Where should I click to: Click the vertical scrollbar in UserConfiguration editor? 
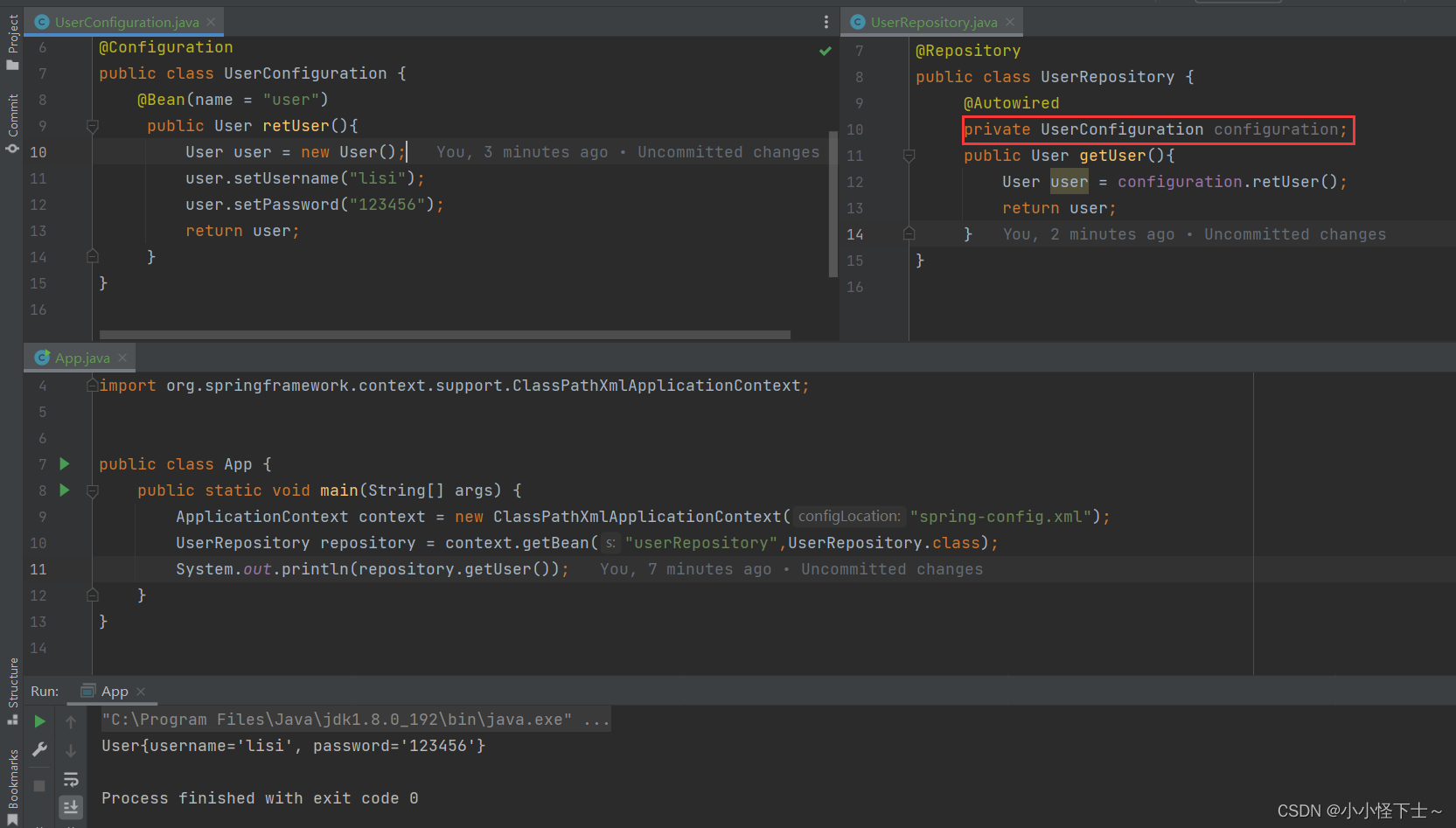[x=833, y=205]
